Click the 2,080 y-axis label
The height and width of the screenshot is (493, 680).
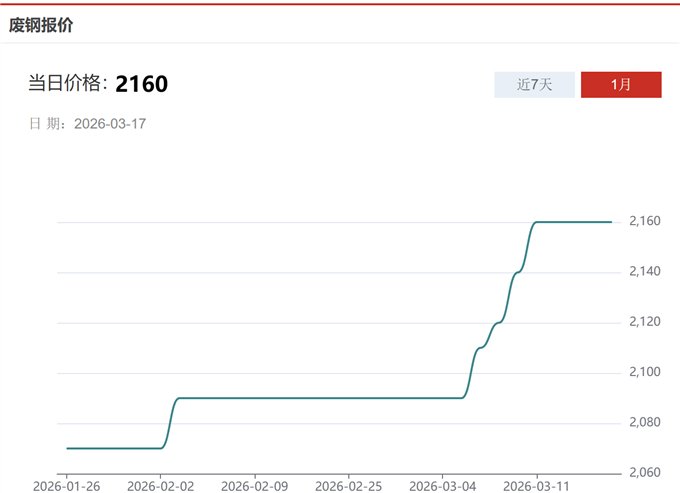click(644, 423)
